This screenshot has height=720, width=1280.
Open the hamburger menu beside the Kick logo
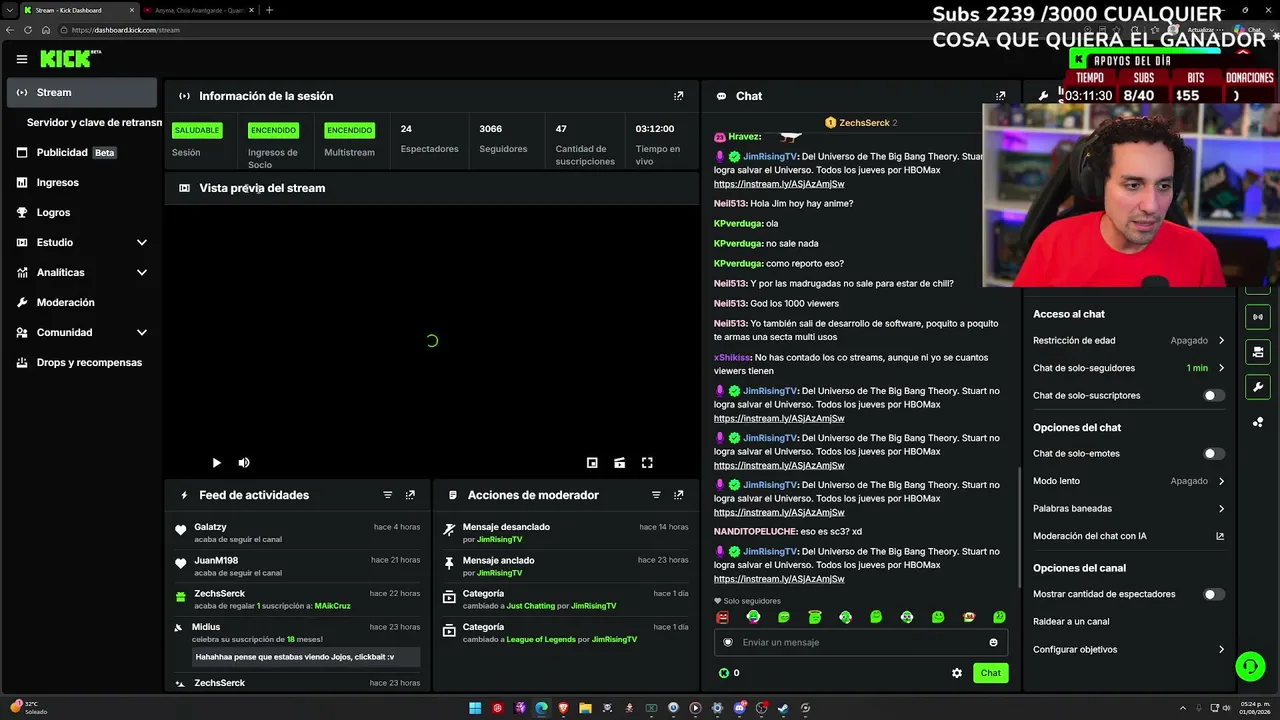(22, 59)
